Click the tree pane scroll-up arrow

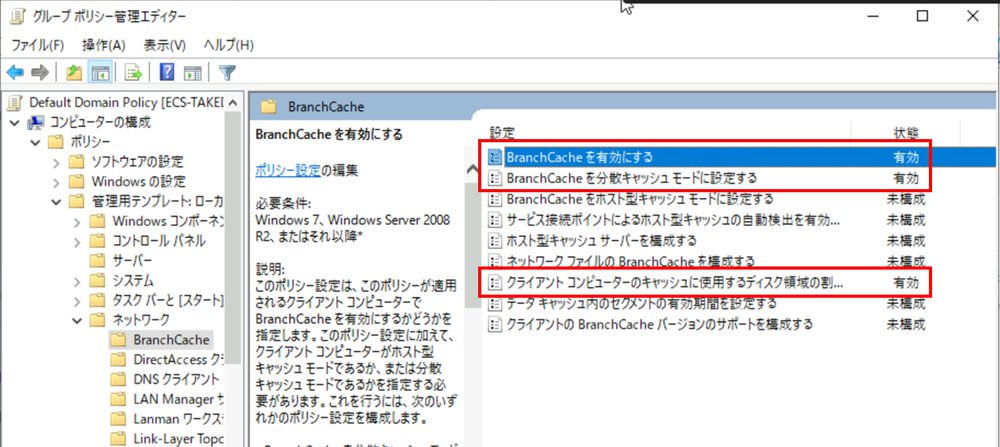(x=233, y=102)
